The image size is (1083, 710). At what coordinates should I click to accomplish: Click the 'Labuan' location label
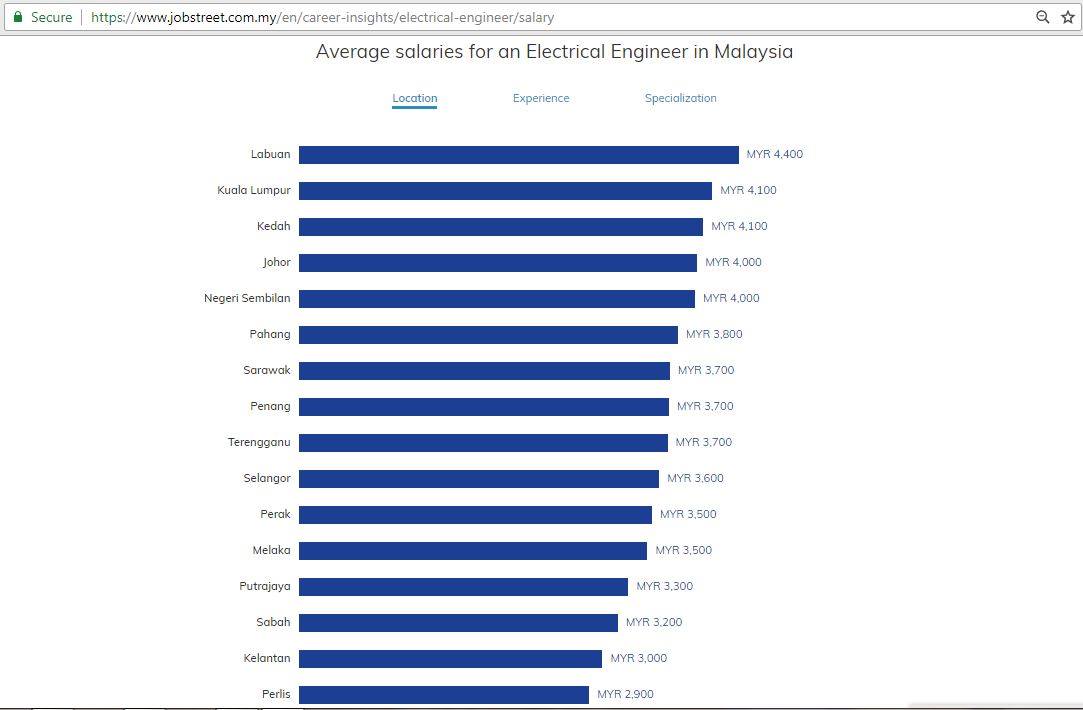270,154
